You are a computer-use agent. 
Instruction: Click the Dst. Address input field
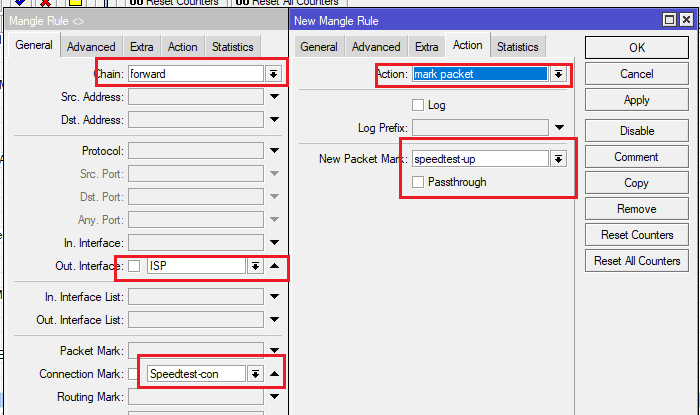tap(196, 120)
